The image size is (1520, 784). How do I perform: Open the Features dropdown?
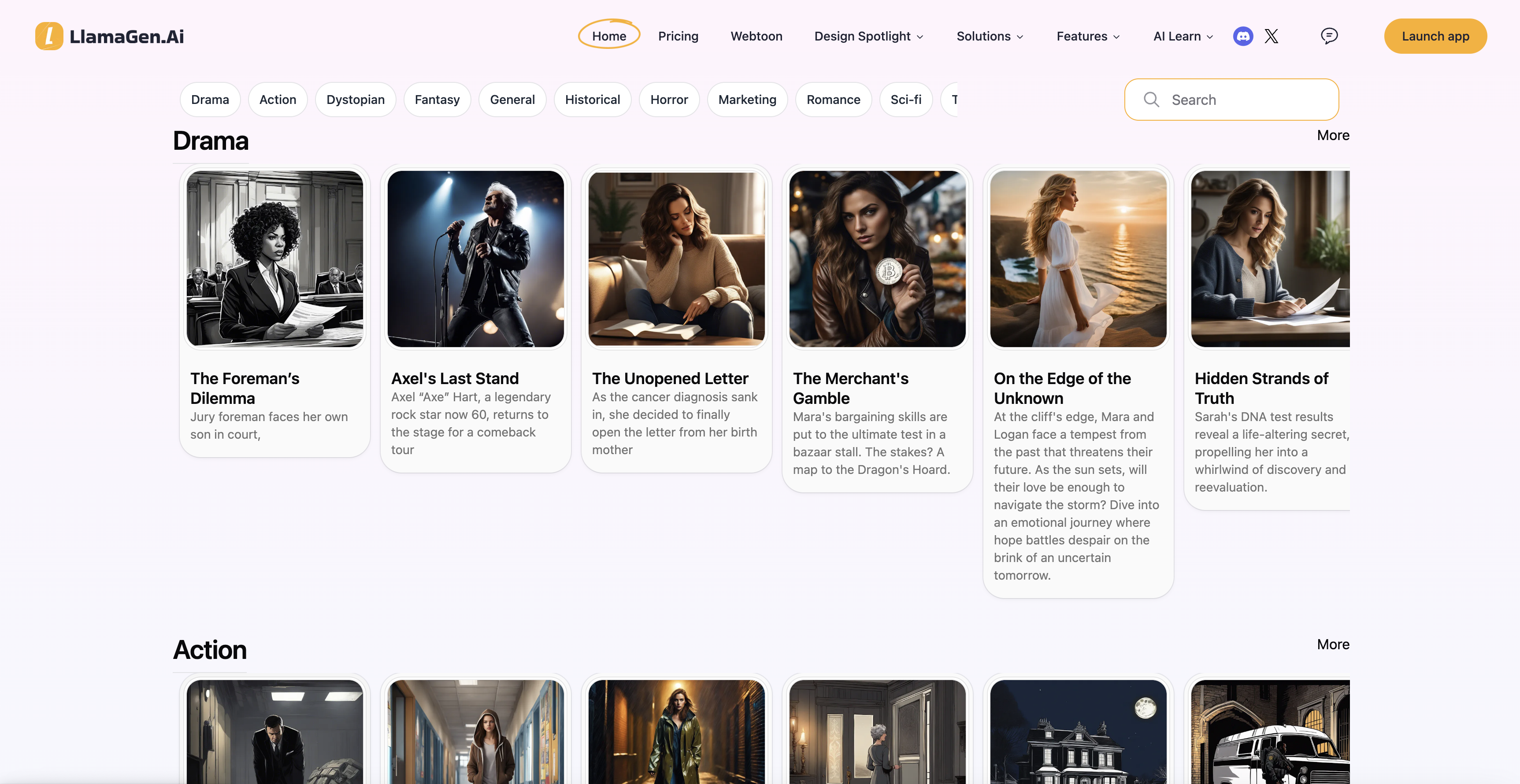[x=1087, y=36]
